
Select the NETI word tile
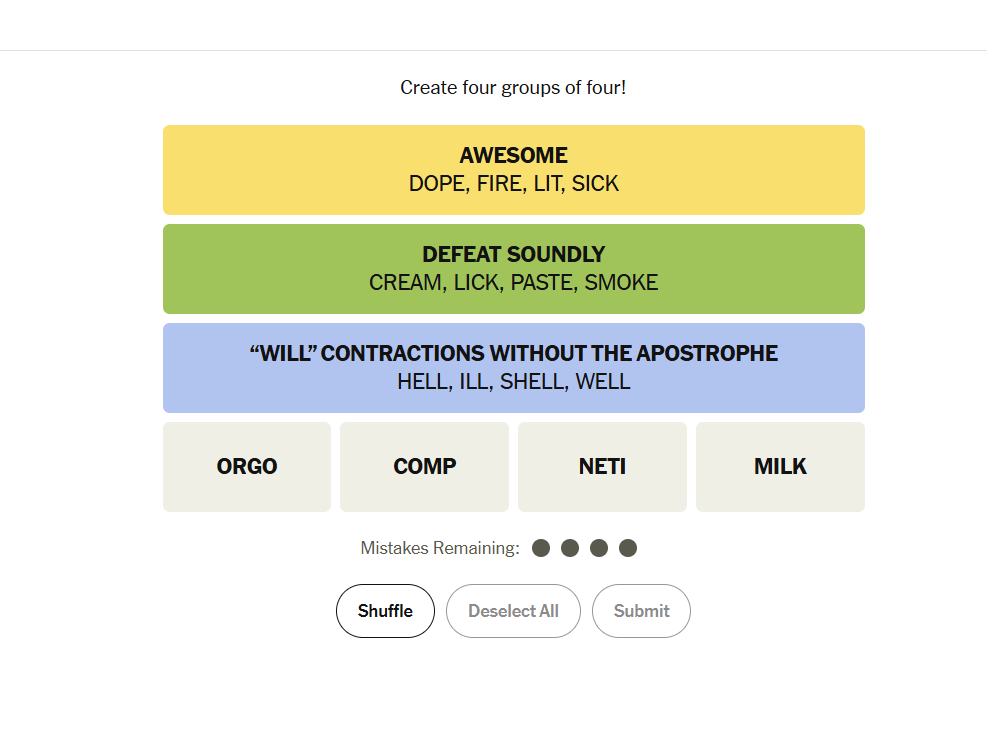[x=602, y=467]
